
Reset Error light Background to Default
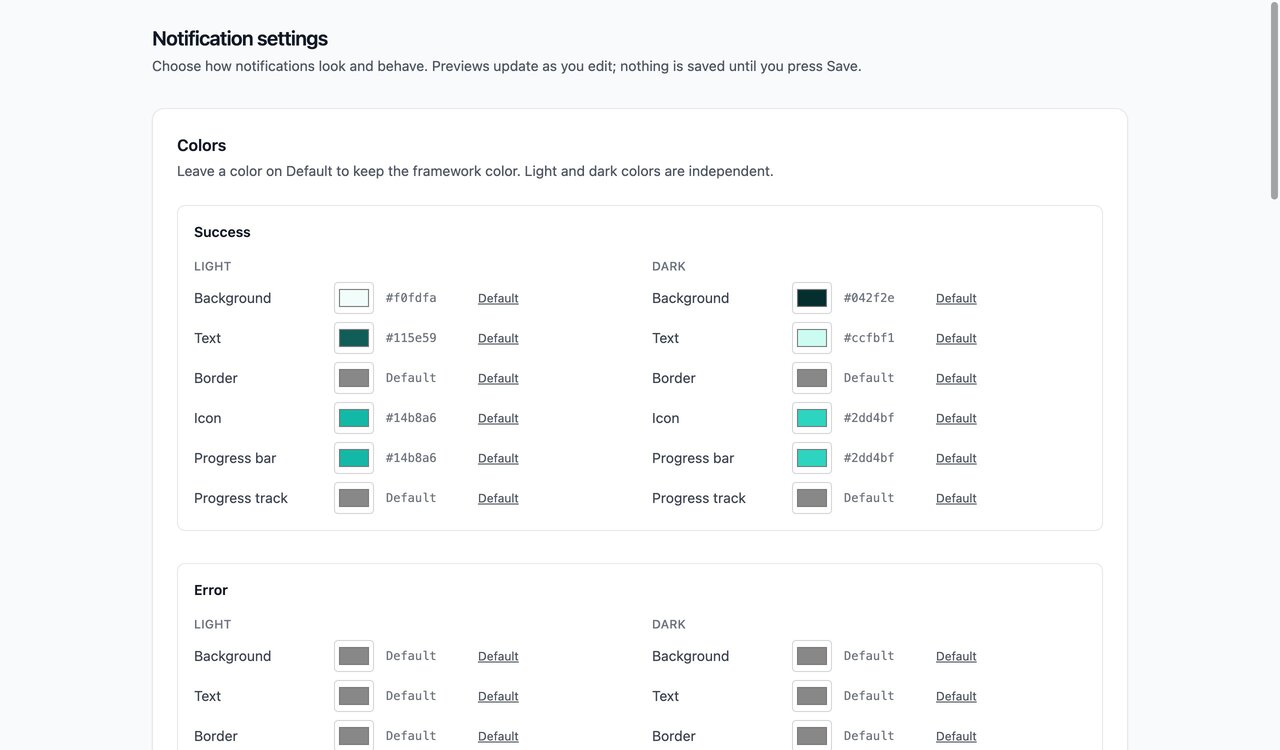(498, 656)
